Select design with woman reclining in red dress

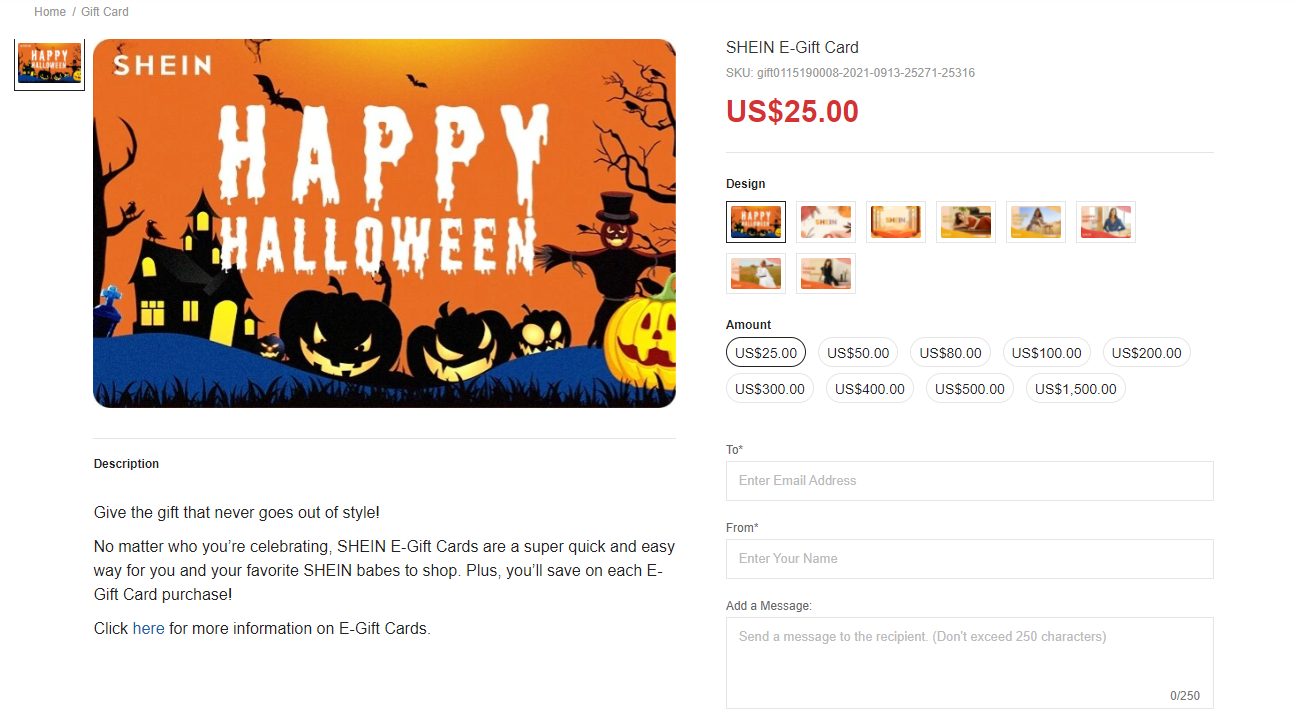(966, 222)
